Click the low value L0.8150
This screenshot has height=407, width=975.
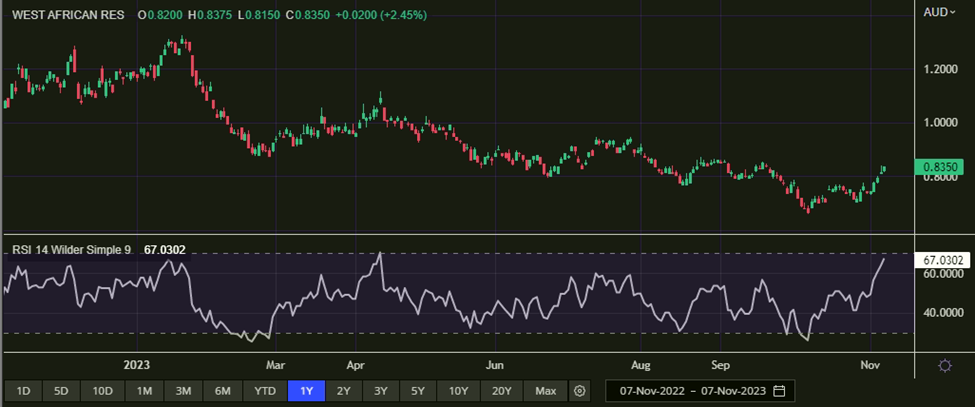[x=259, y=14]
